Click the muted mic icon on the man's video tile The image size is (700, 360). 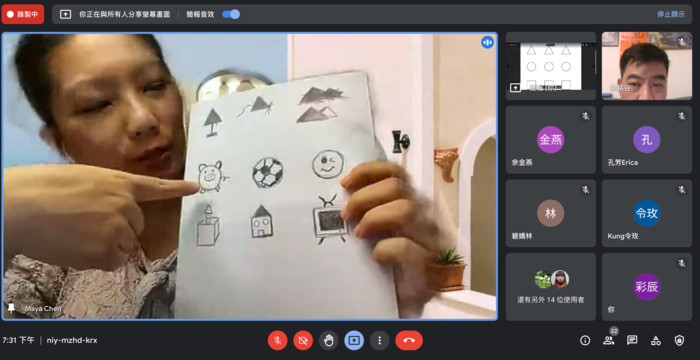click(x=681, y=42)
